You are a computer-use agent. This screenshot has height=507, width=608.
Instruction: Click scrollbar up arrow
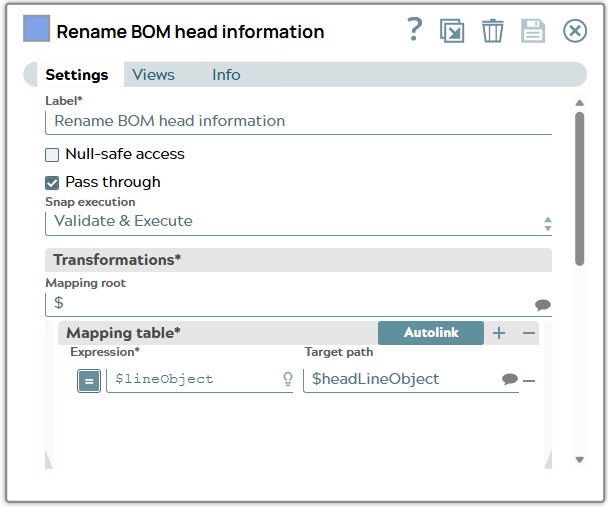tap(579, 103)
